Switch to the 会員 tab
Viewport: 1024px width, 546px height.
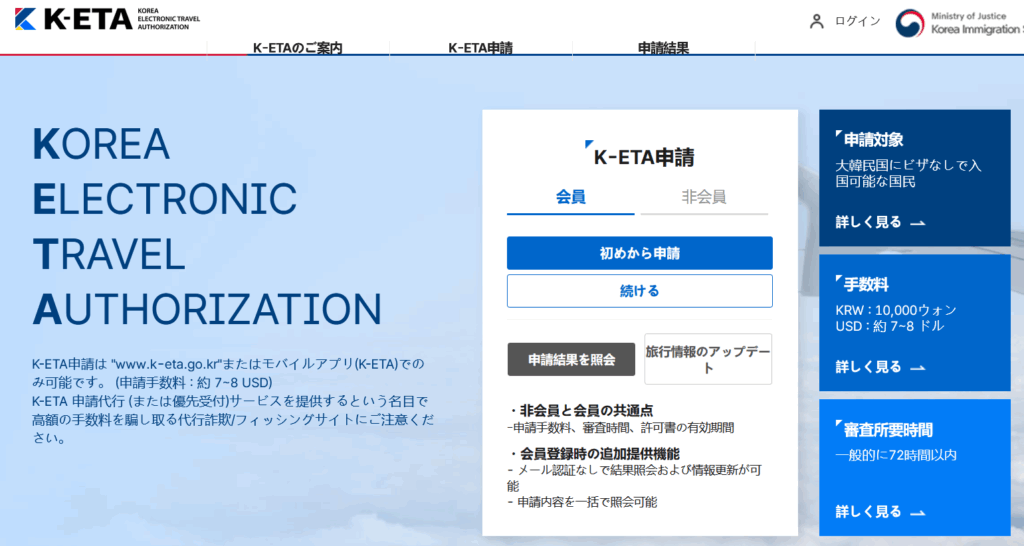[x=571, y=197]
